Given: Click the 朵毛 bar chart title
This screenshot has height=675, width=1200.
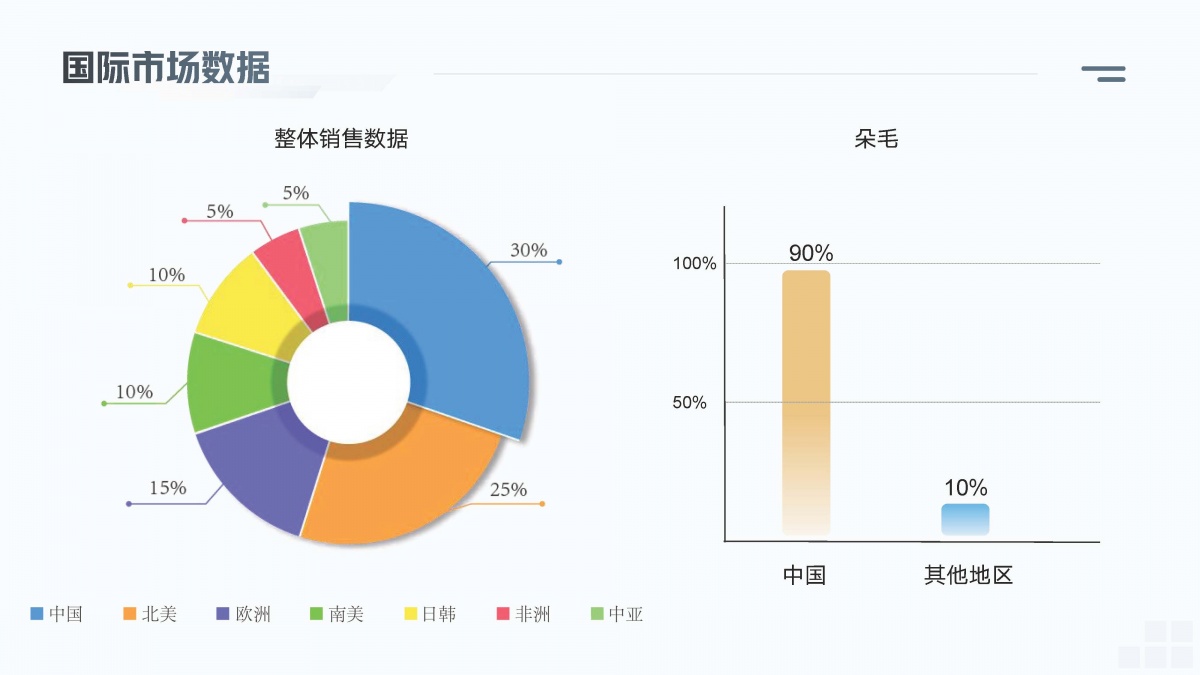Looking at the screenshot, I should (876, 139).
